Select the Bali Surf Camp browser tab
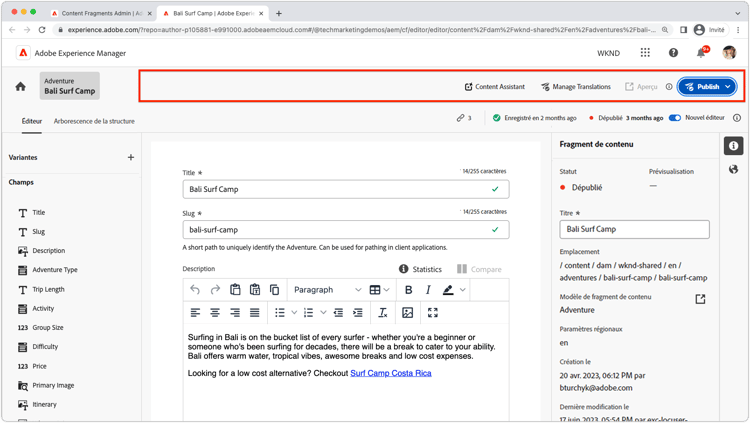The height and width of the screenshot is (423, 750). click(x=213, y=13)
